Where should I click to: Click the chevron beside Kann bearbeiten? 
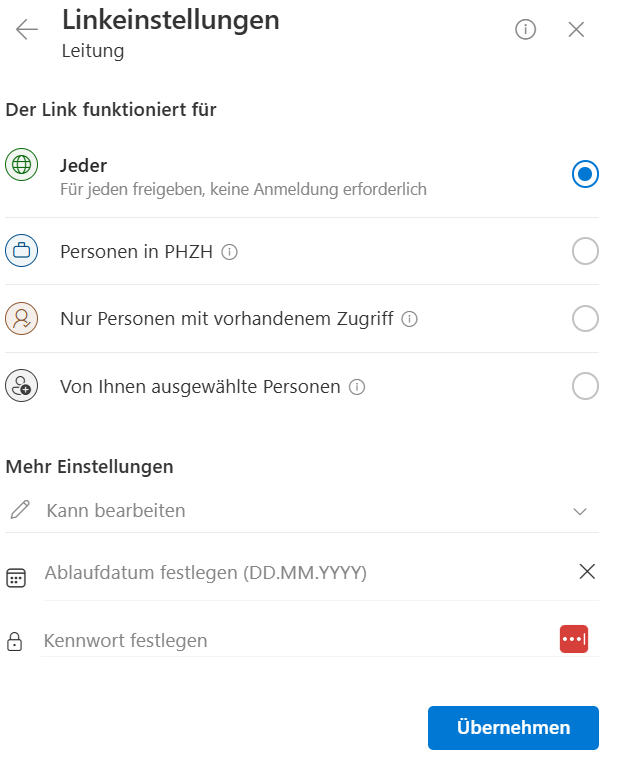(580, 511)
